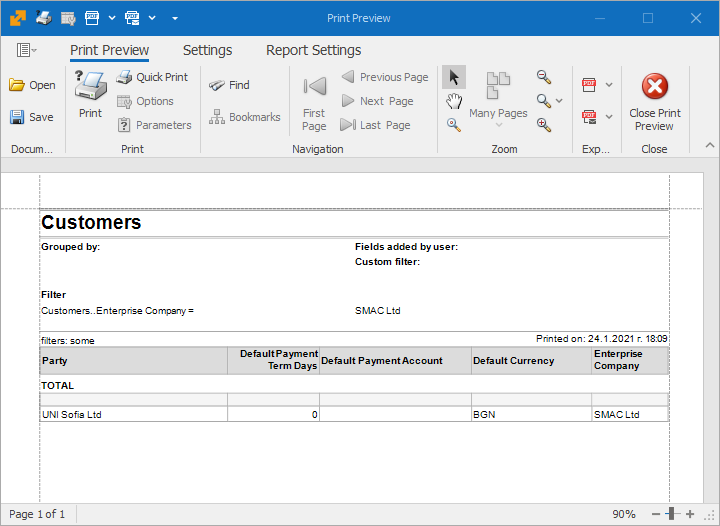Switch to the Report Settings tab

point(314,50)
